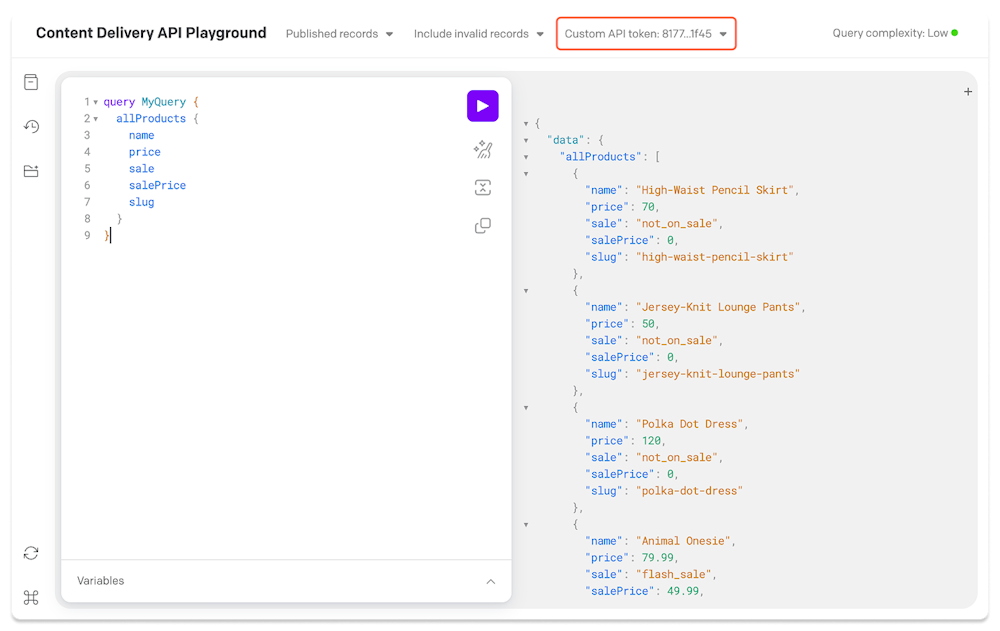The height and width of the screenshot is (631, 1000).
Task: Click the salePrice field in the query editor
Action: pos(157,185)
